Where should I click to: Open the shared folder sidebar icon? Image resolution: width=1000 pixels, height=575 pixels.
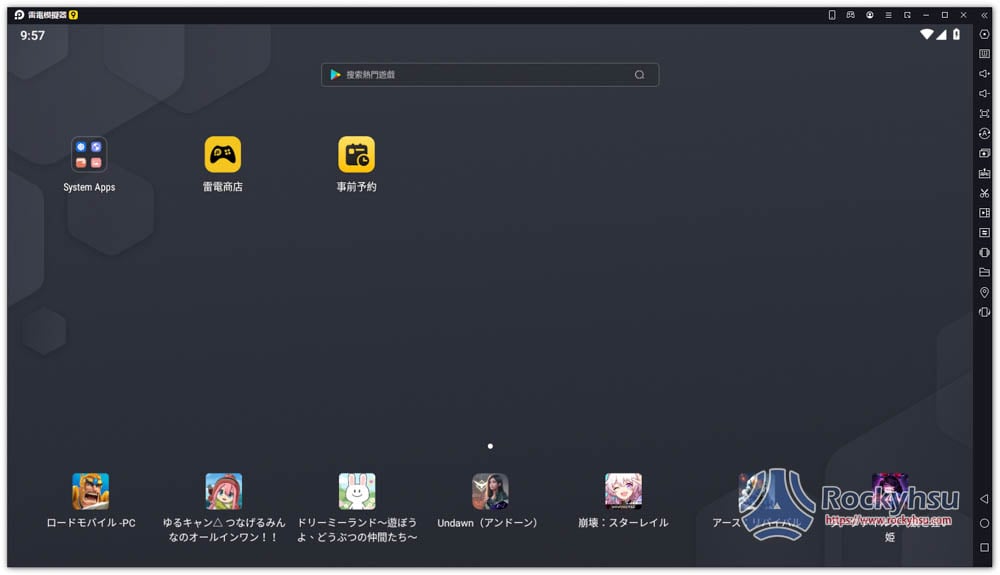(984, 272)
